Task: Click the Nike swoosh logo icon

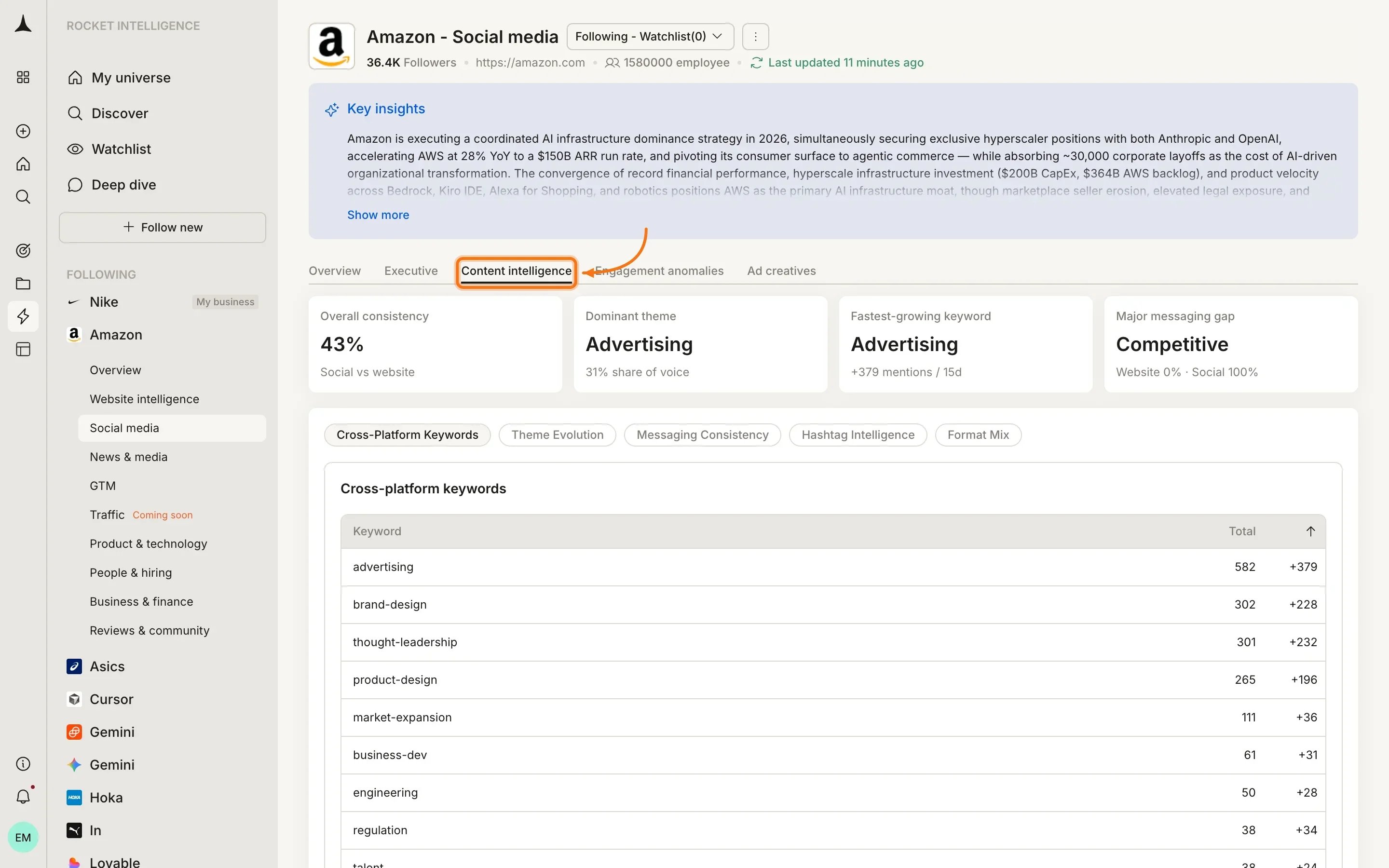Action: (73, 302)
